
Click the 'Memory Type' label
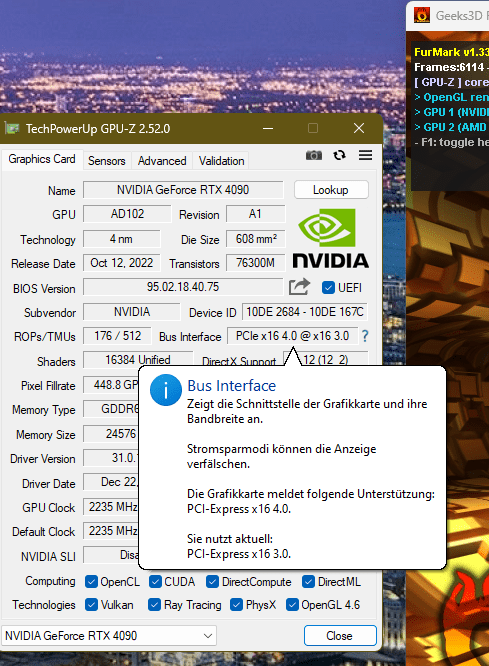43,410
